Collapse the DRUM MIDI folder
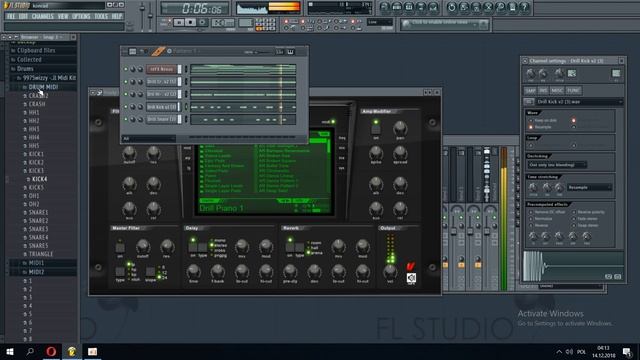640x360 pixels. (43, 87)
